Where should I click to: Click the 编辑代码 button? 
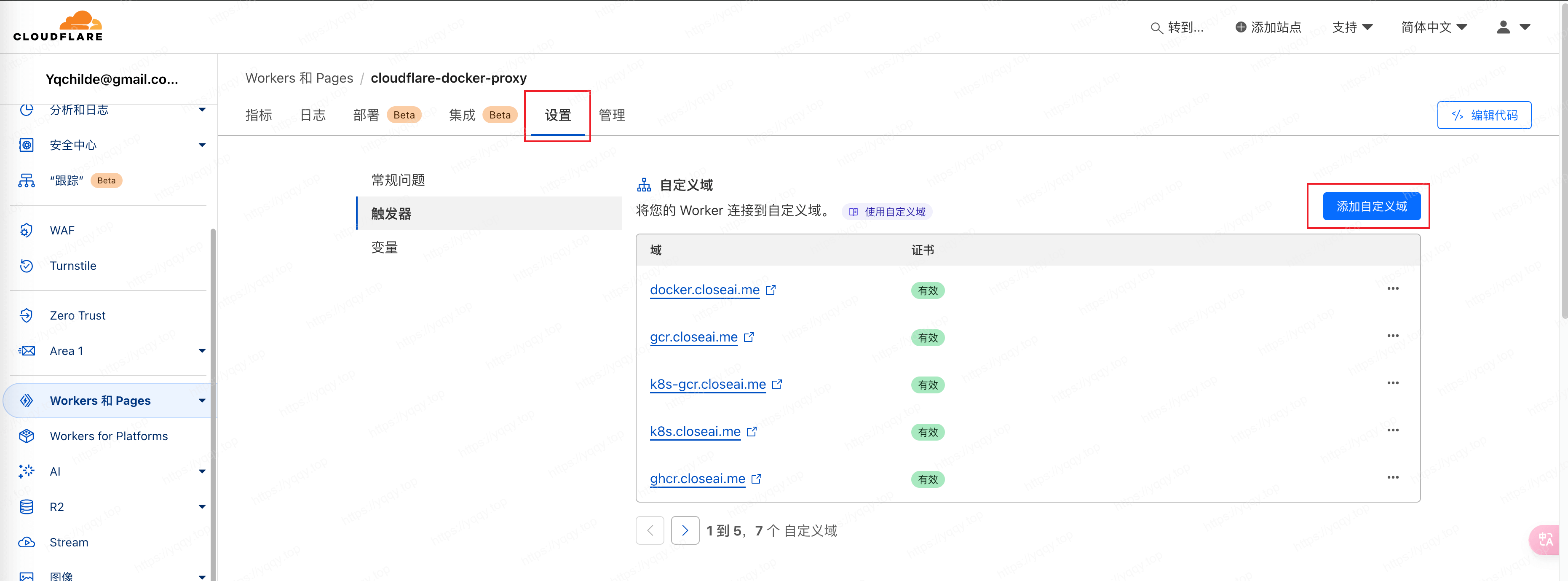coord(1484,115)
